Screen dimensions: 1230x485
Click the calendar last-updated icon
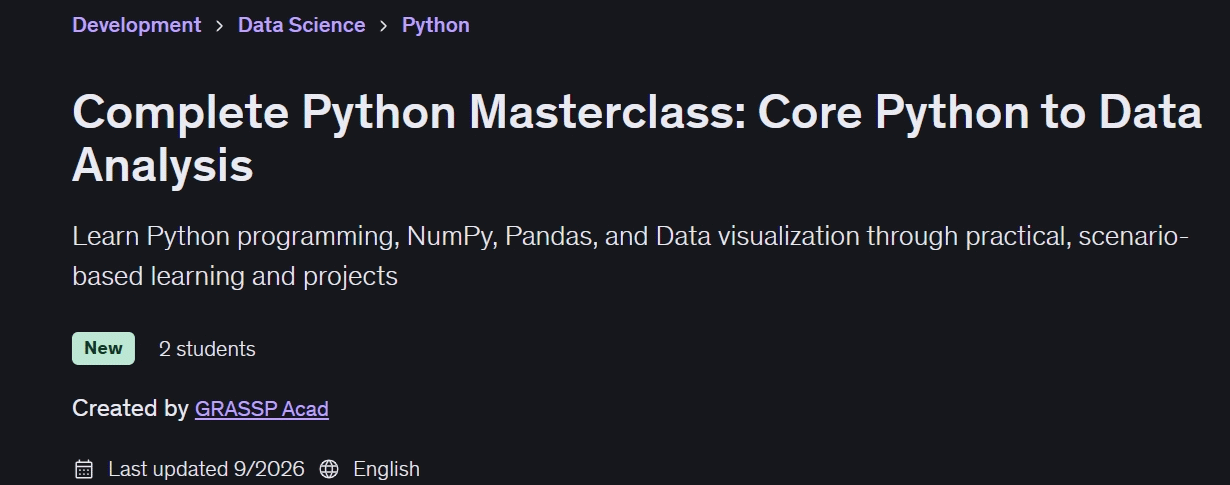(x=84, y=469)
